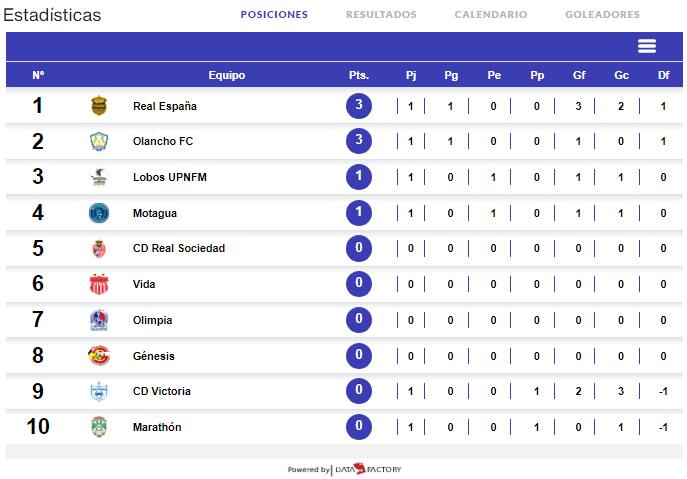687x479 pixels.
Task: Click the Olimpia team crest
Action: click(98, 320)
